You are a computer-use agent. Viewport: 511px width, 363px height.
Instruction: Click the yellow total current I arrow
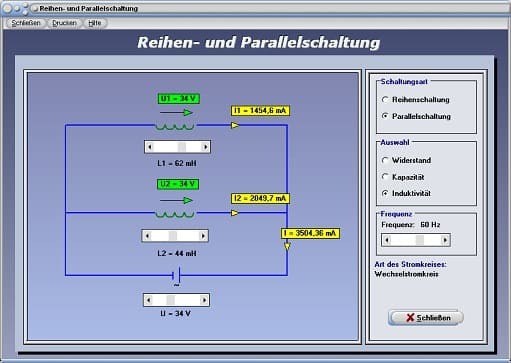pos(287,246)
